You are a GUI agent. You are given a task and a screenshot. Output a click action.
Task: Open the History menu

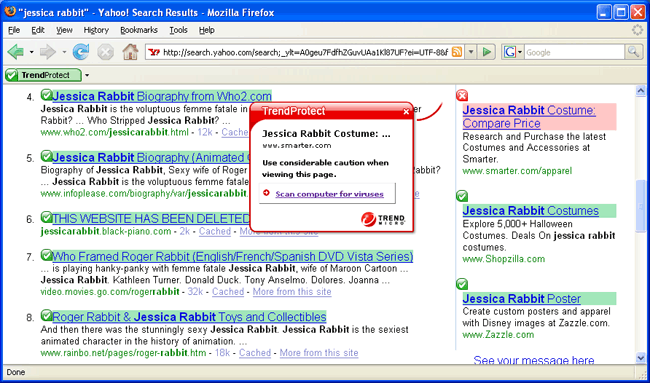click(96, 30)
